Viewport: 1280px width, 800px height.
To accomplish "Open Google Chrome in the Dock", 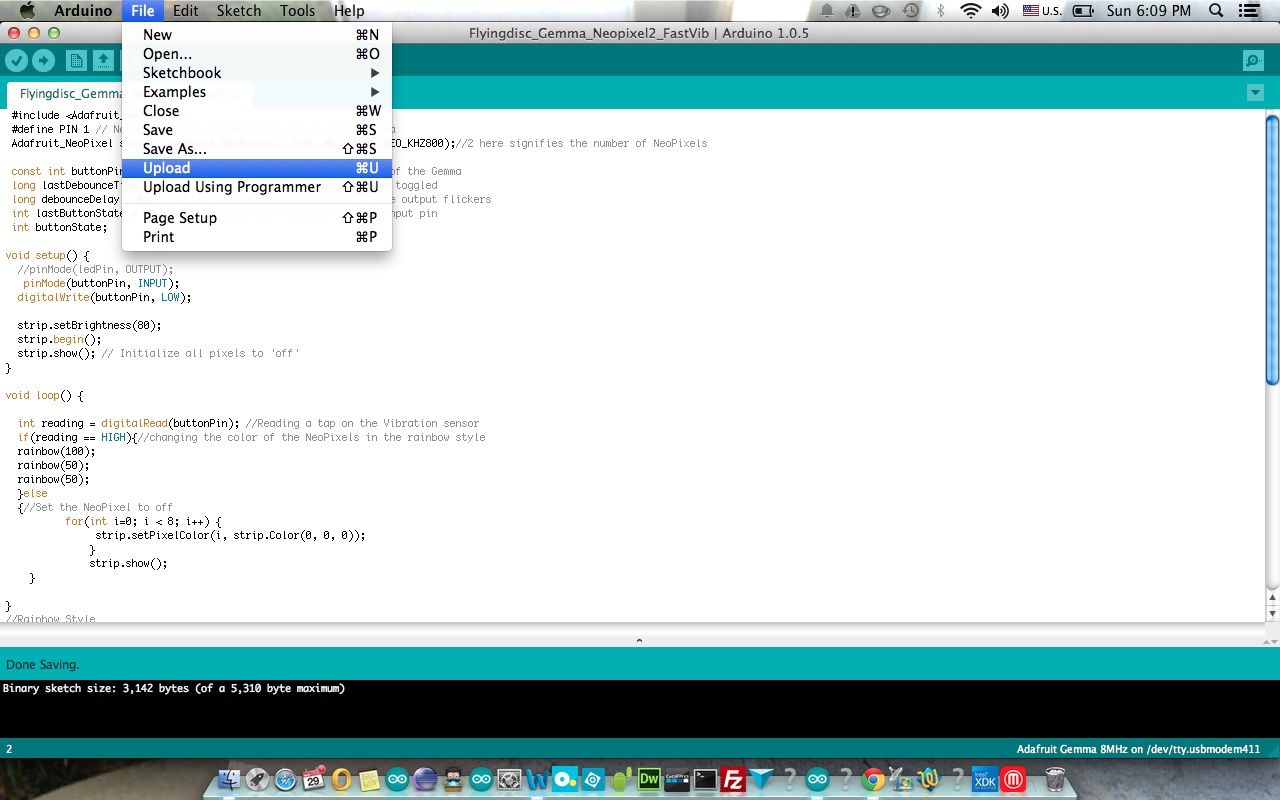I will (873, 779).
